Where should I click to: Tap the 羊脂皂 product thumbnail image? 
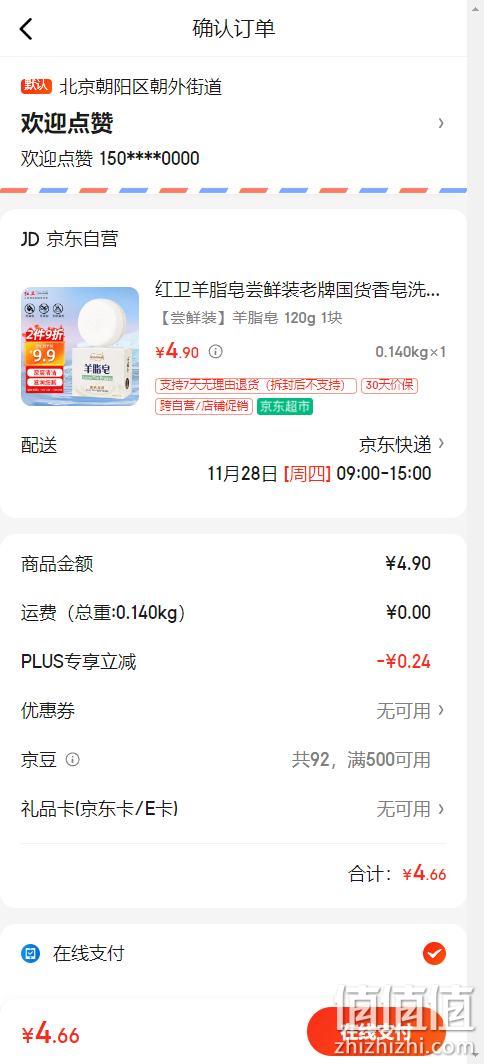[x=80, y=347]
